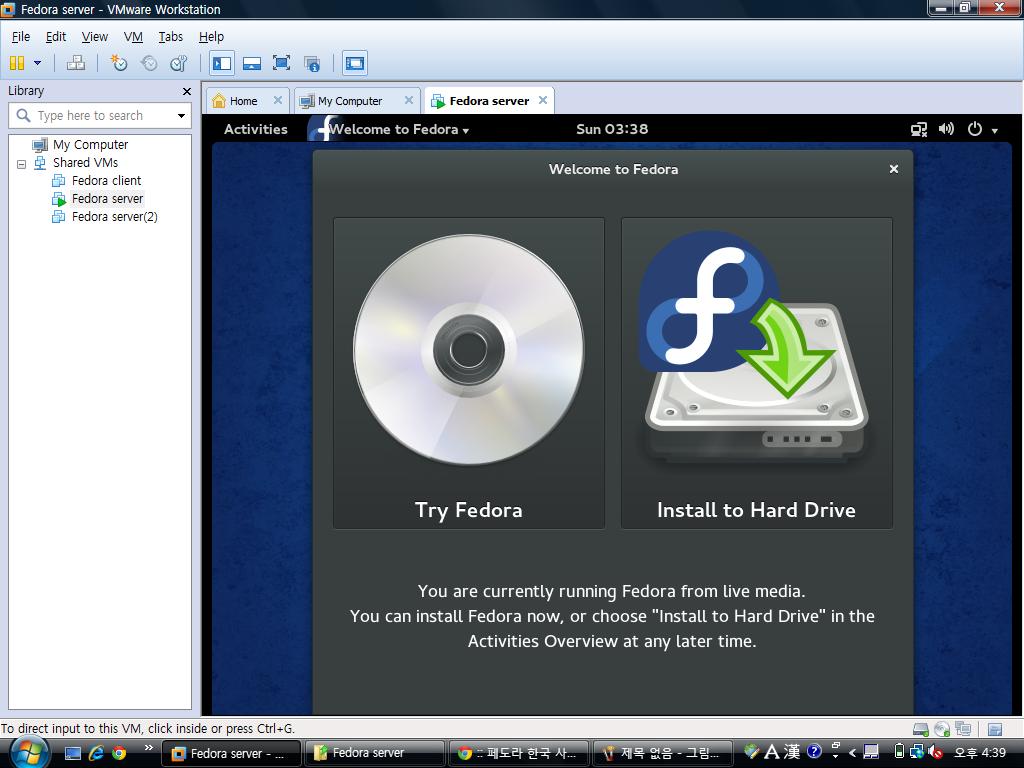This screenshot has height=768, width=1024.
Task: Open the power options dropdown arrow
Action: point(37,63)
